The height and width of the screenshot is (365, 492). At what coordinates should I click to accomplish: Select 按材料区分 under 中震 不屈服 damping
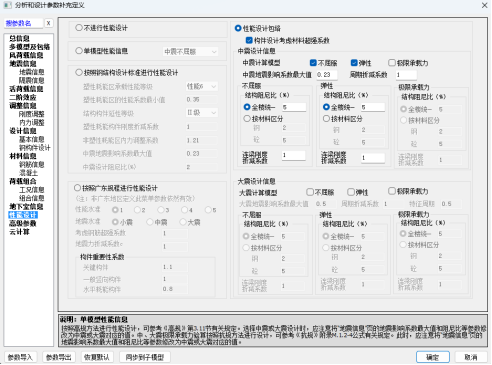click(247, 118)
